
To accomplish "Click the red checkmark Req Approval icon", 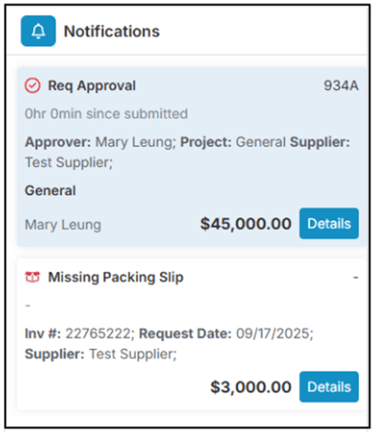I will [33, 86].
